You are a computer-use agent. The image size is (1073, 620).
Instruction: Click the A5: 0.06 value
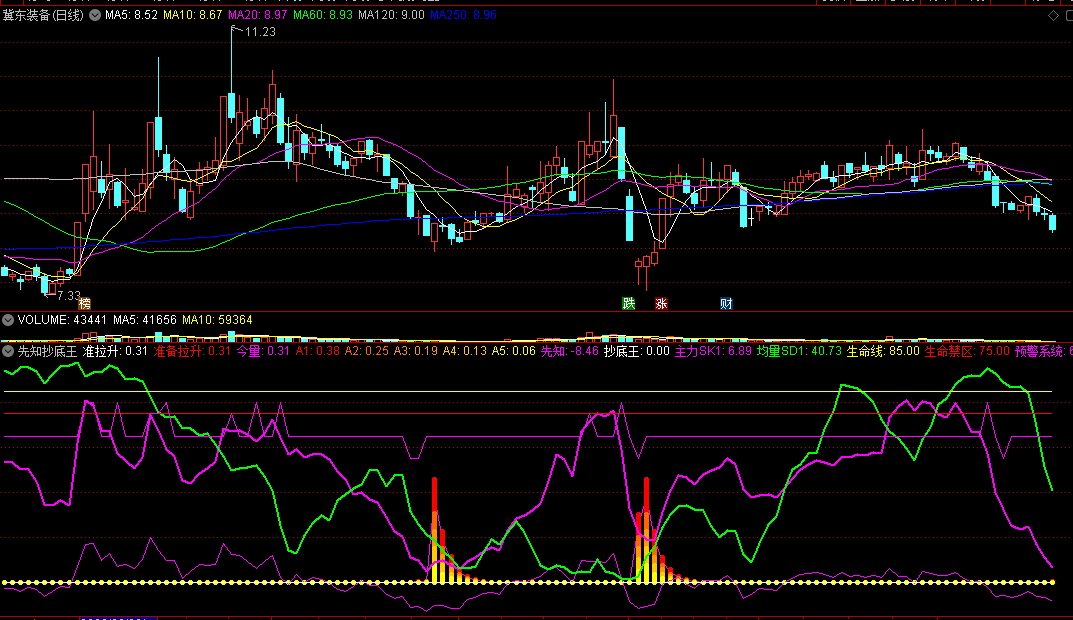514,351
